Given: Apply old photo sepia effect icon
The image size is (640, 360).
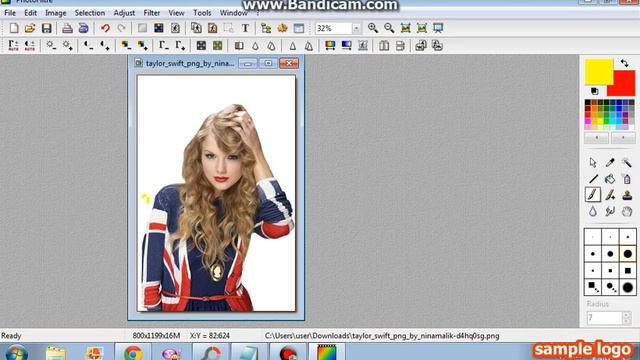Looking at the screenshot, I should point(218,45).
